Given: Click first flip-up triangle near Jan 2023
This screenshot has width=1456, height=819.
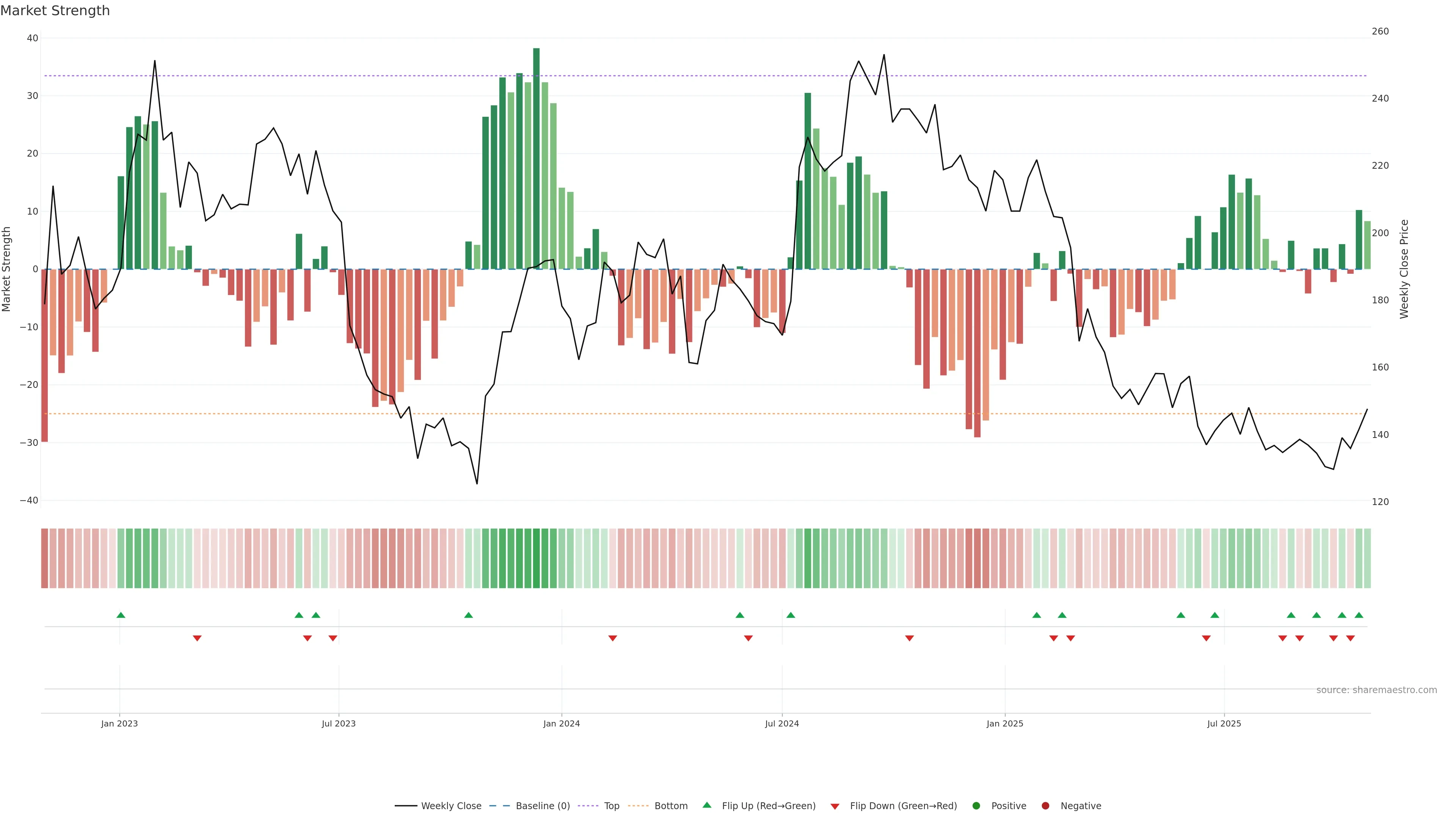Looking at the screenshot, I should (121, 615).
